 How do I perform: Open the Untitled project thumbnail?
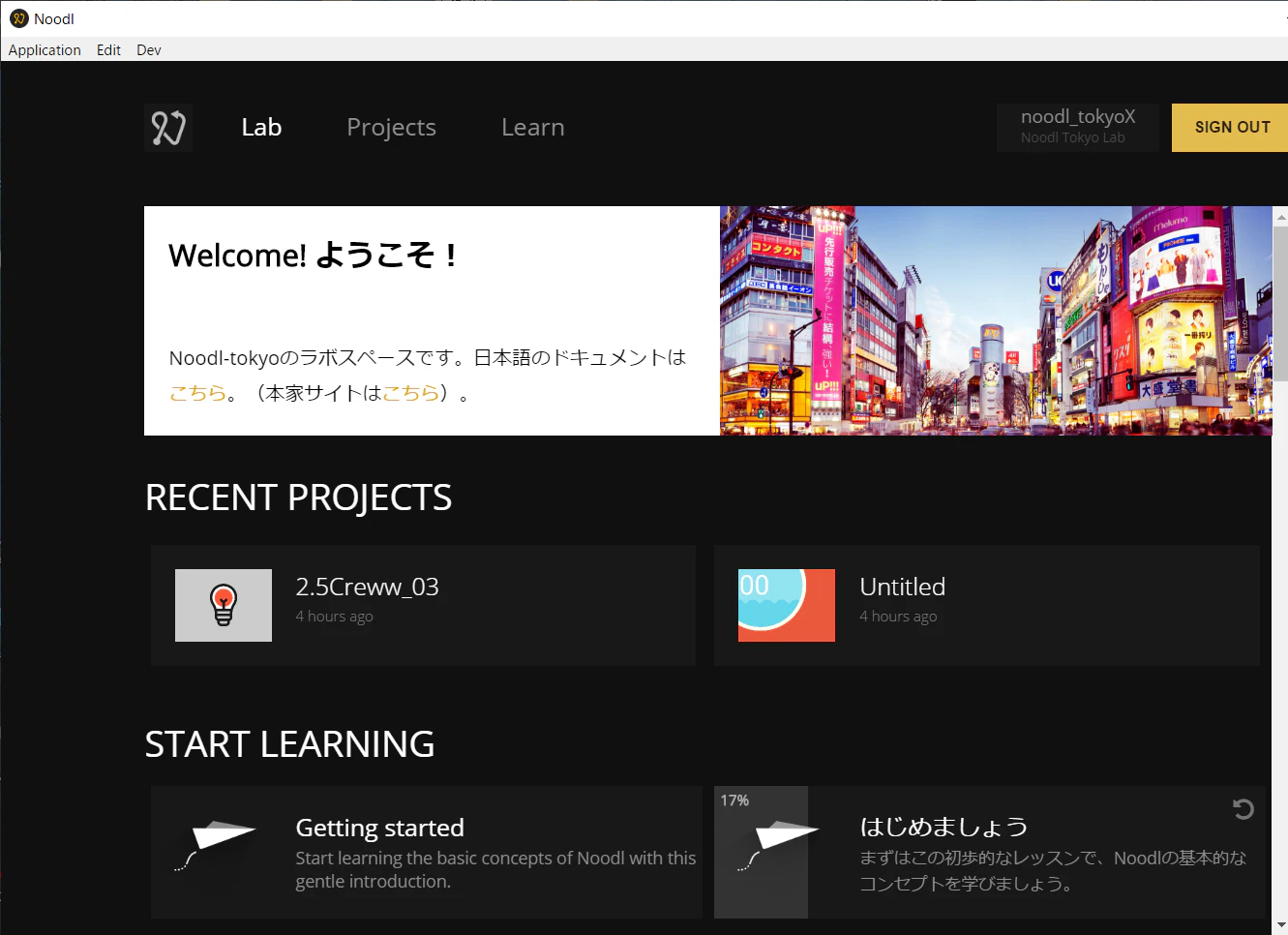click(x=787, y=605)
